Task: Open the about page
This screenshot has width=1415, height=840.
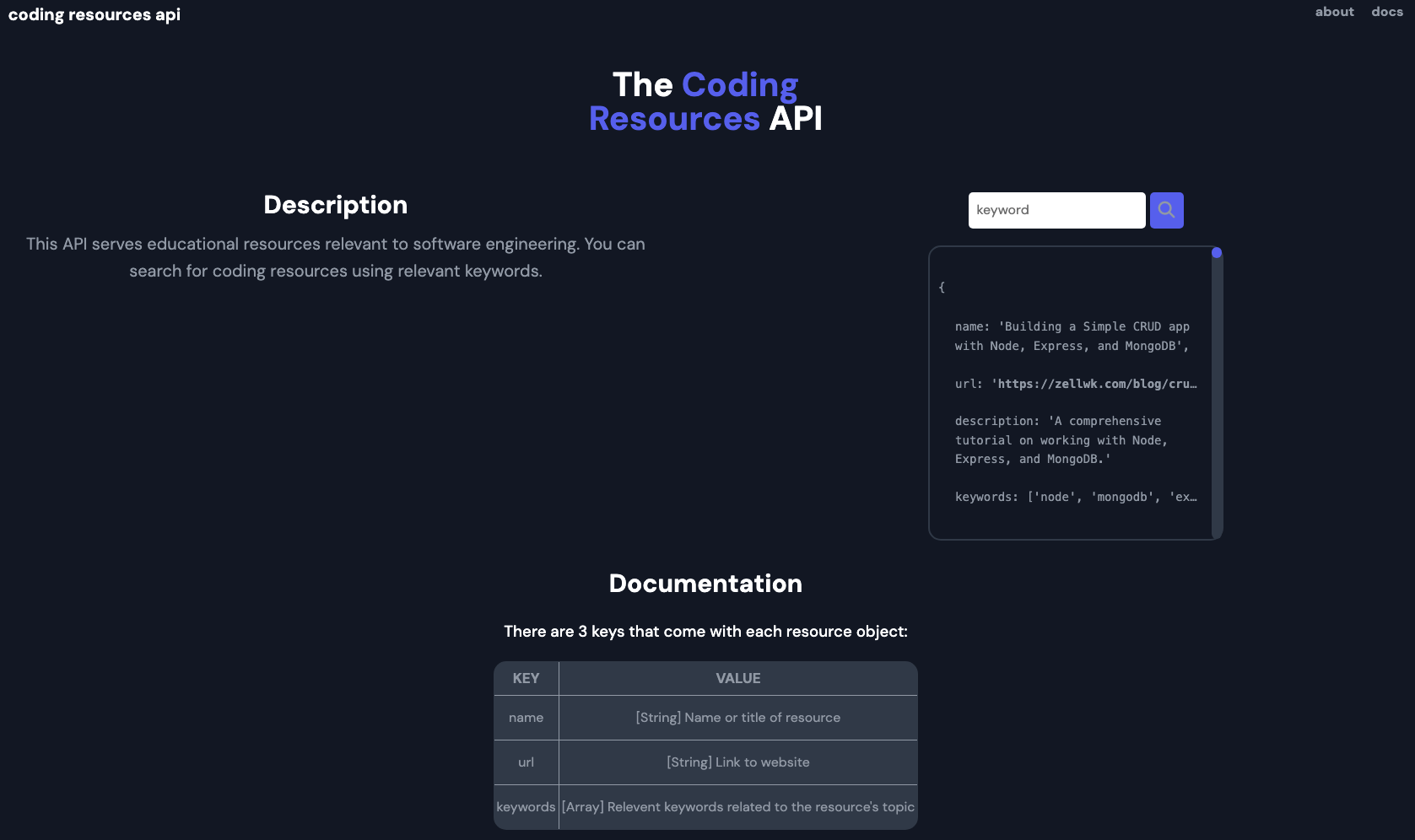Action: click(x=1333, y=12)
